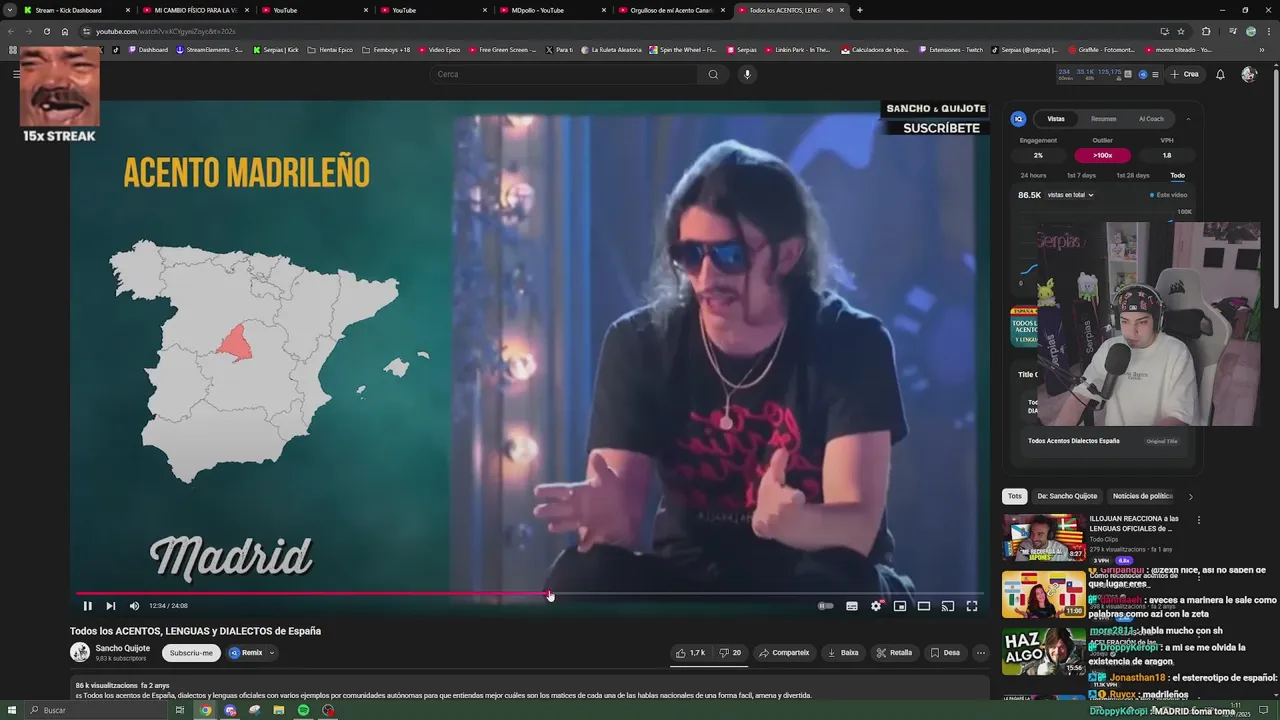Click the search magnifier button
This screenshot has height=720, width=1280.
(x=713, y=74)
